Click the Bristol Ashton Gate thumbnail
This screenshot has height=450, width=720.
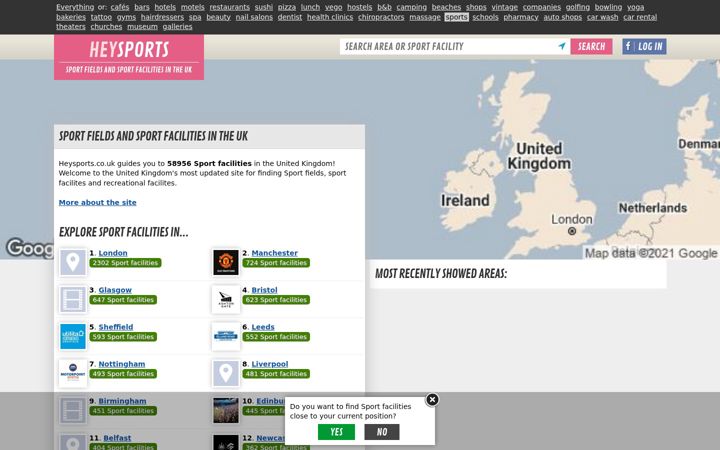point(226,299)
